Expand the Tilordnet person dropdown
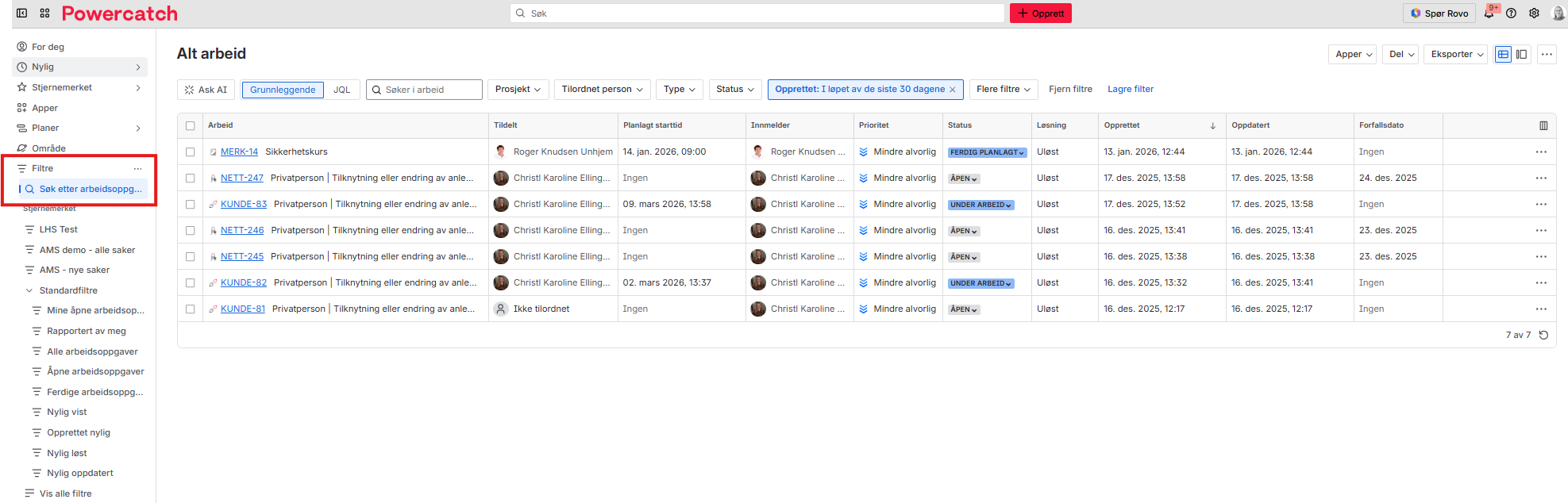The width and height of the screenshot is (1568, 503). coord(602,90)
